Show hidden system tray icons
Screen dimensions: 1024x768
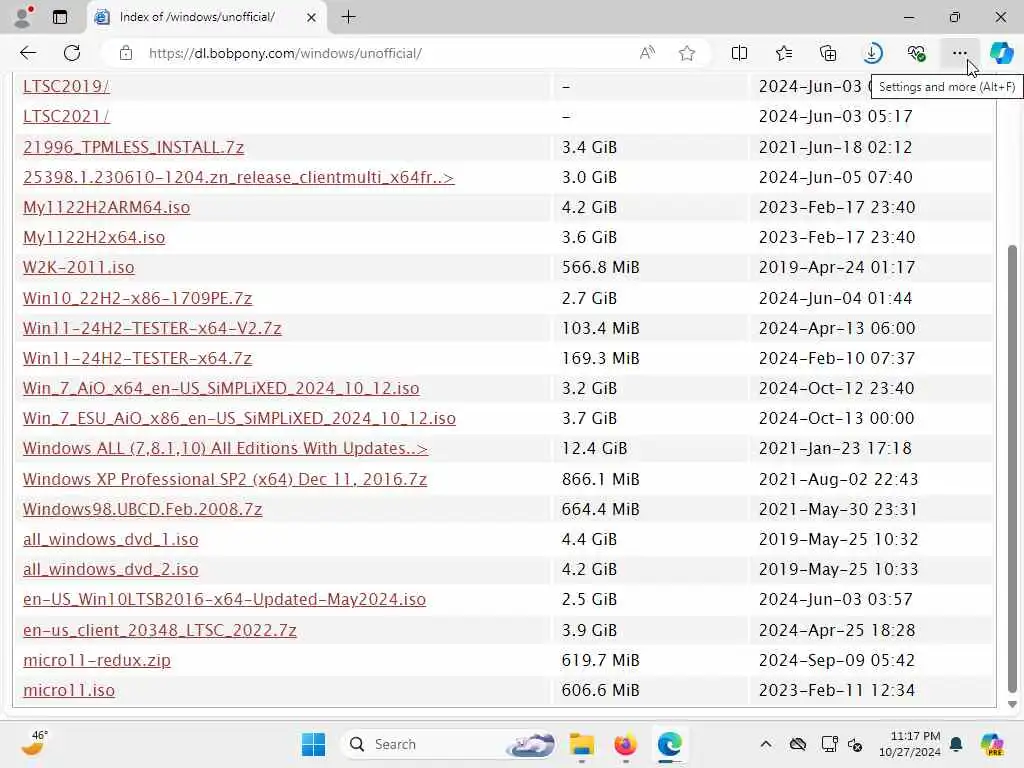coord(766,744)
